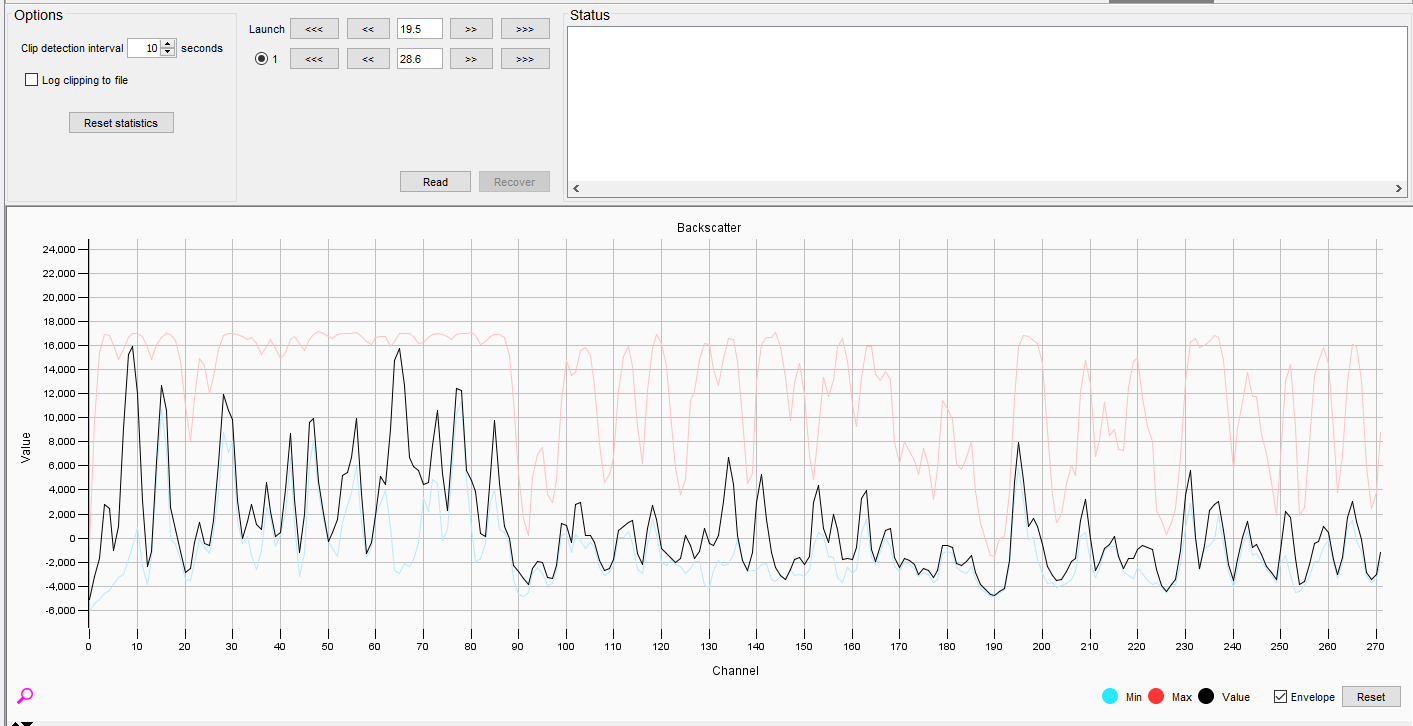Click the Read button
The width and height of the screenshot is (1413, 726).
point(435,182)
